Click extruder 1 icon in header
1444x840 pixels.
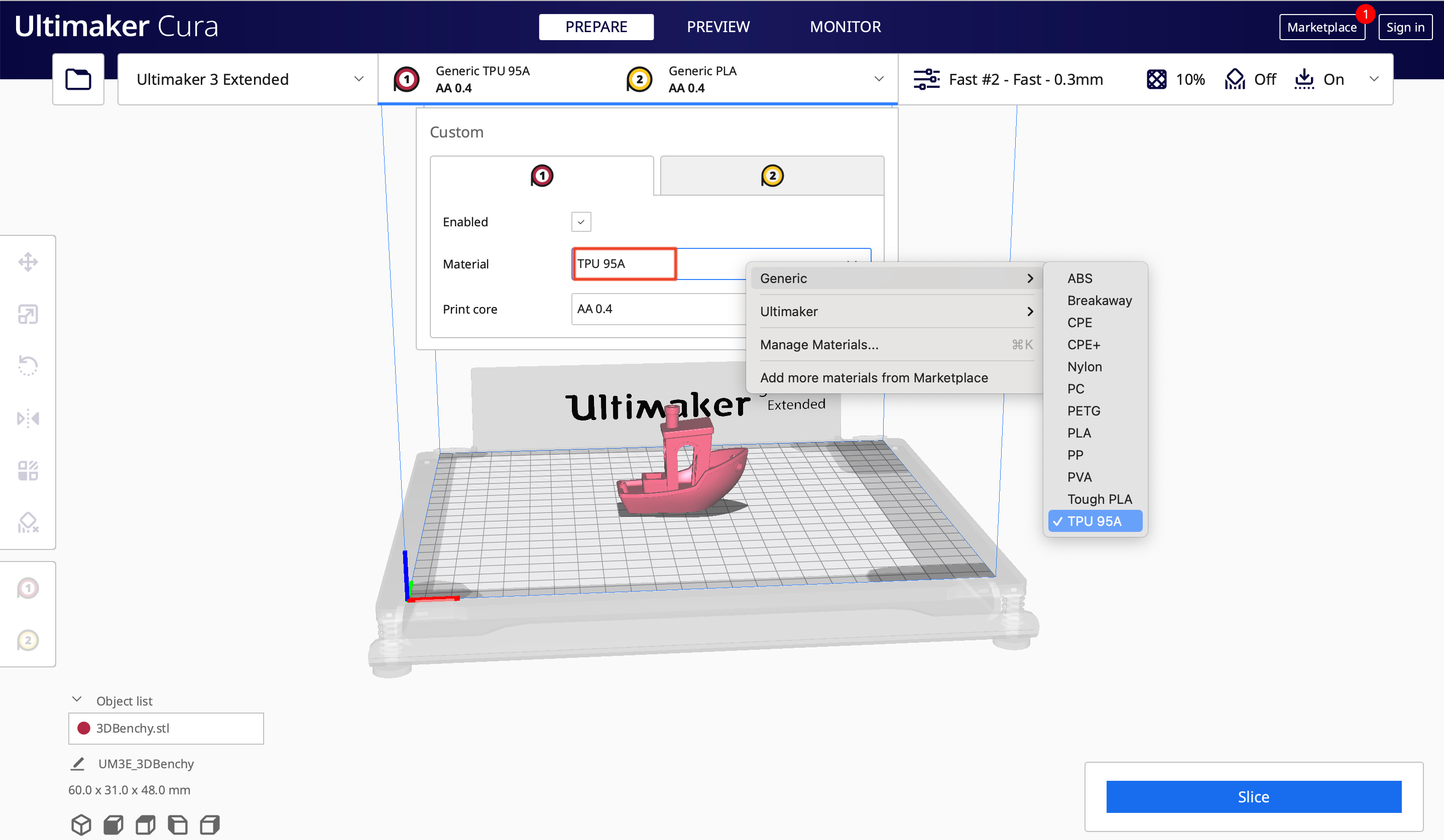click(406, 79)
